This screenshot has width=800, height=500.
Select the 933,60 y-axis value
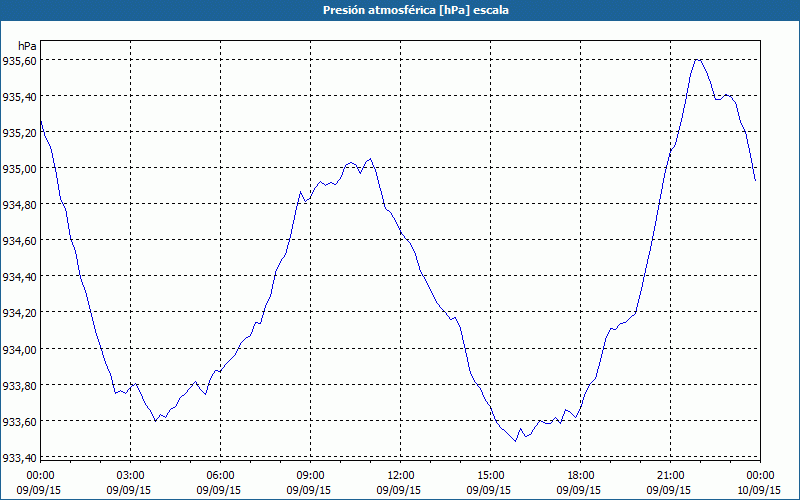19,421
